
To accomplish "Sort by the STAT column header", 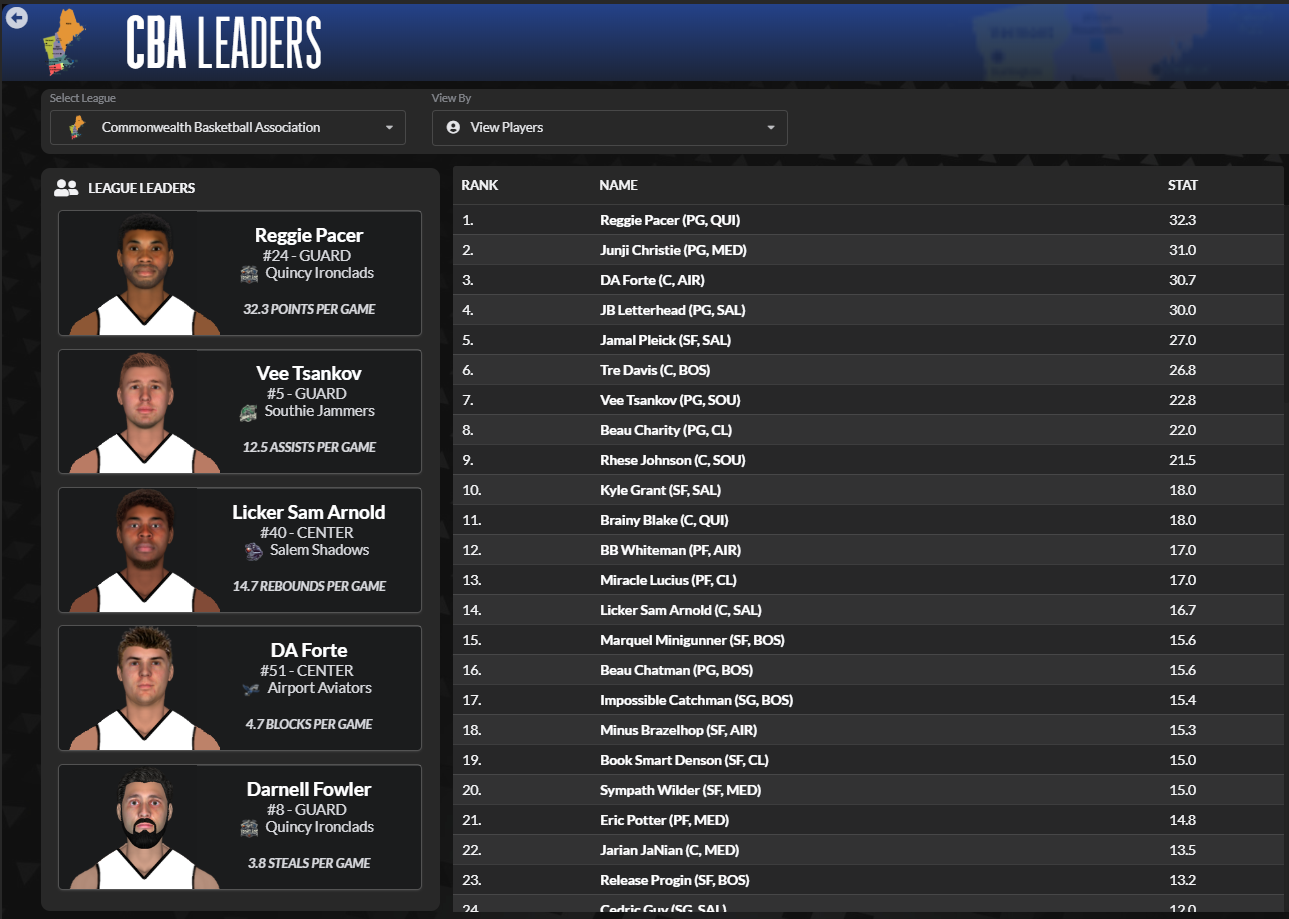I will coord(1183,185).
